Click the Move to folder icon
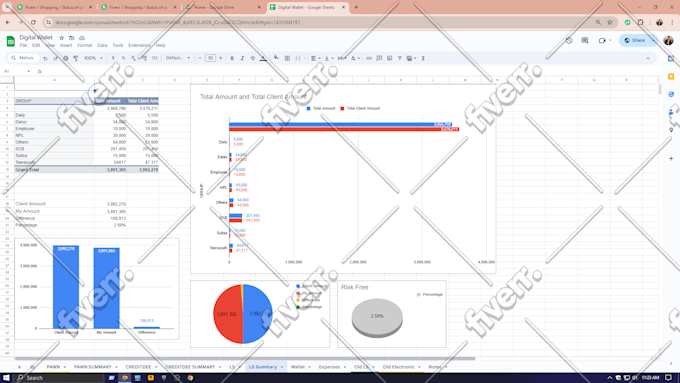 (x=72, y=38)
